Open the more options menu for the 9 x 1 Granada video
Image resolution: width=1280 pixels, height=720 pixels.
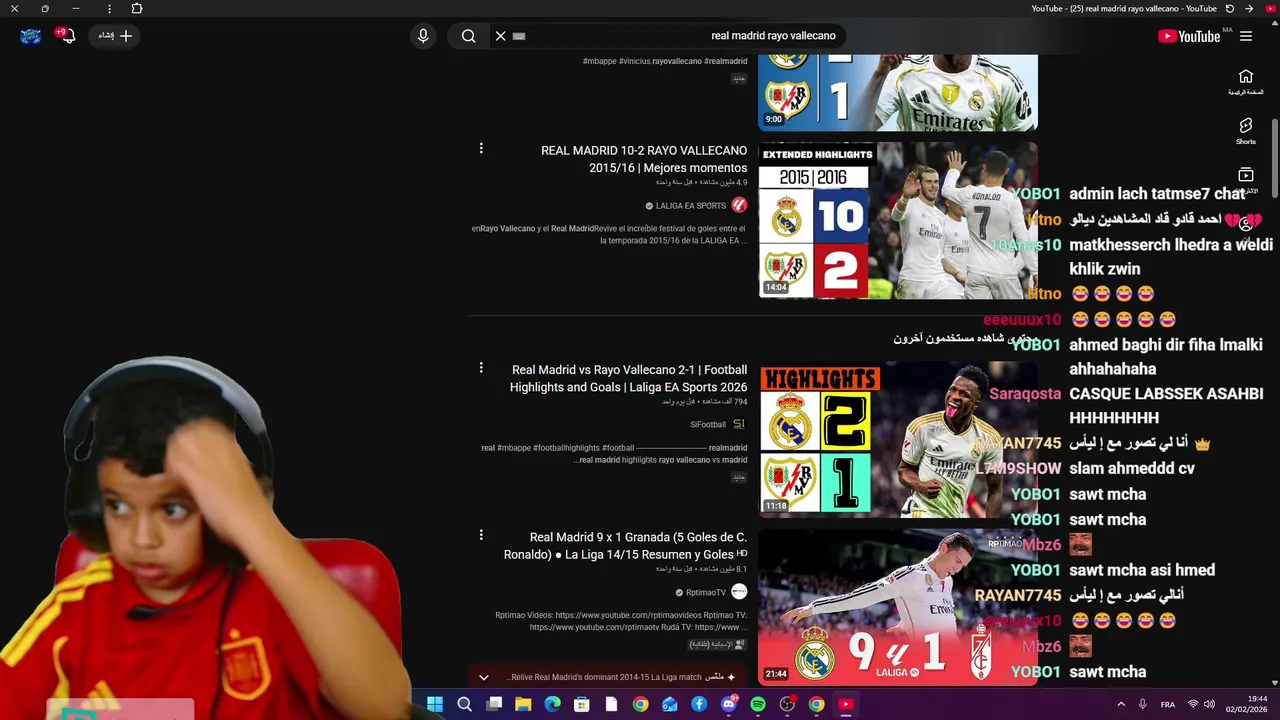(481, 535)
